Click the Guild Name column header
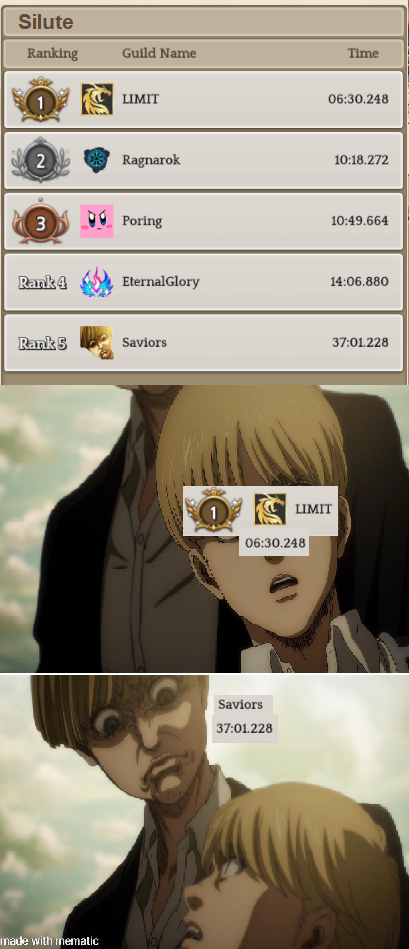This screenshot has height=949, width=409. tap(159, 53)
